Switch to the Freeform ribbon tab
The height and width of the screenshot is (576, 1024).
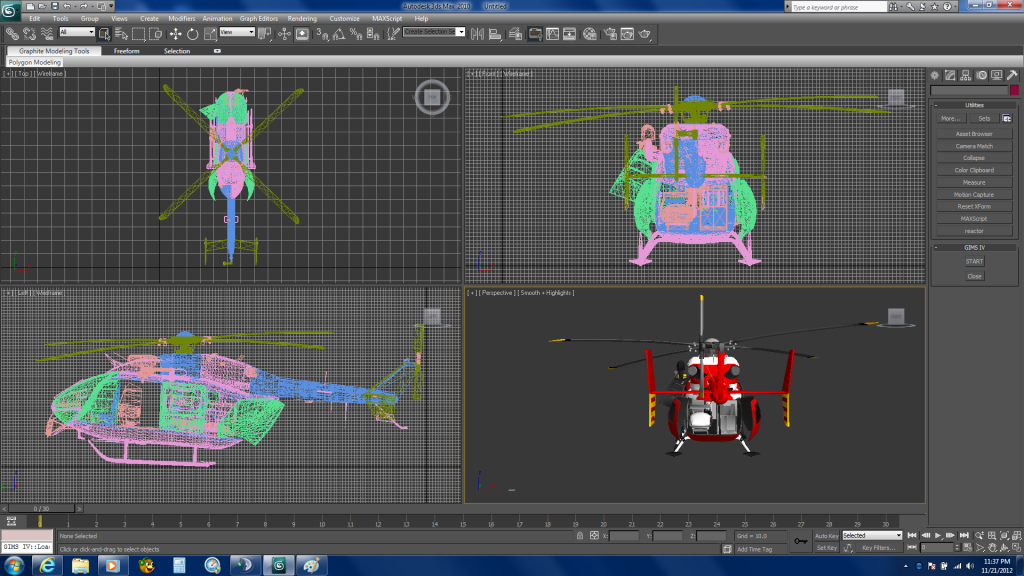(127, 51)
